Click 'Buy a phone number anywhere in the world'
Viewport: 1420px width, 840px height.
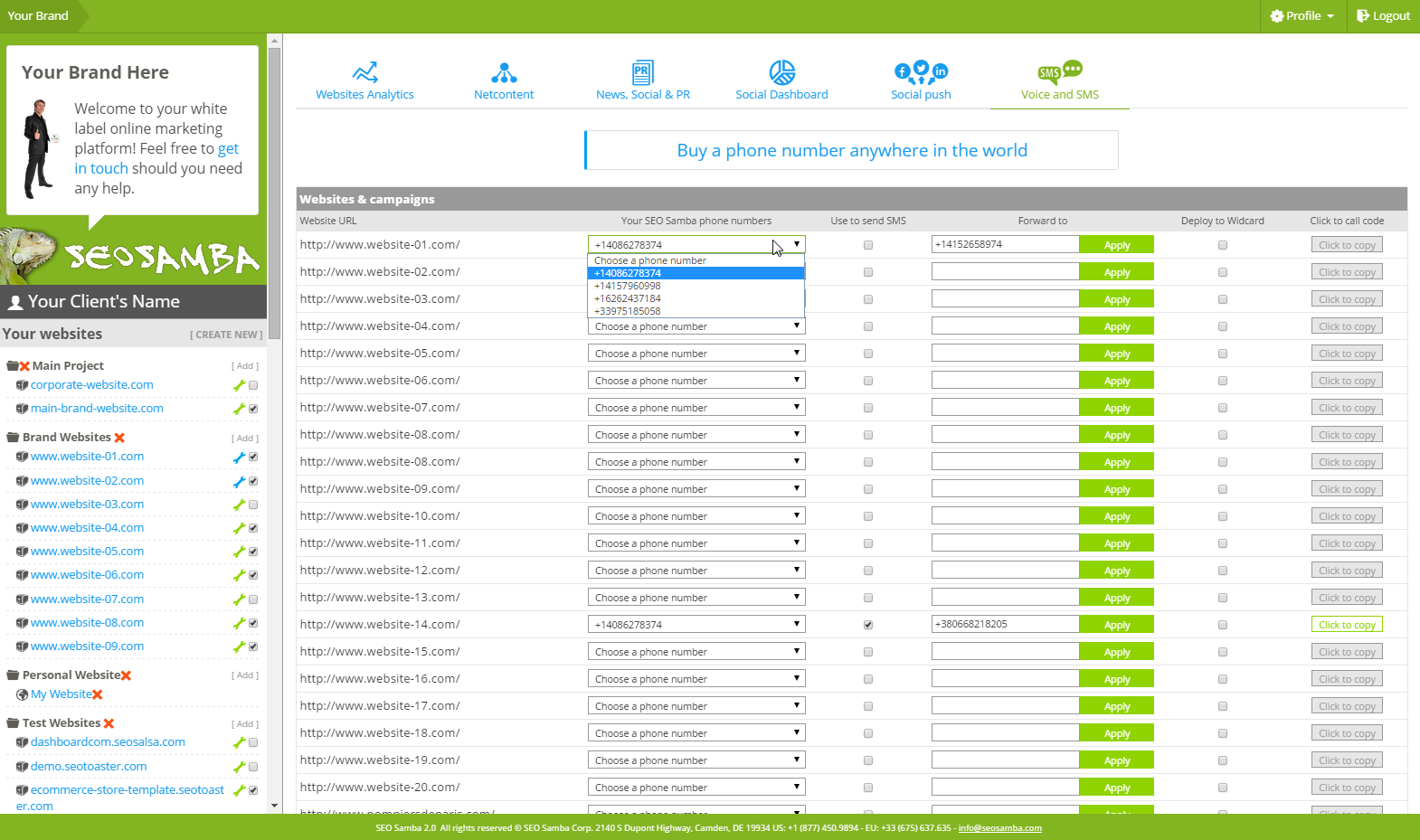[851, 150]
